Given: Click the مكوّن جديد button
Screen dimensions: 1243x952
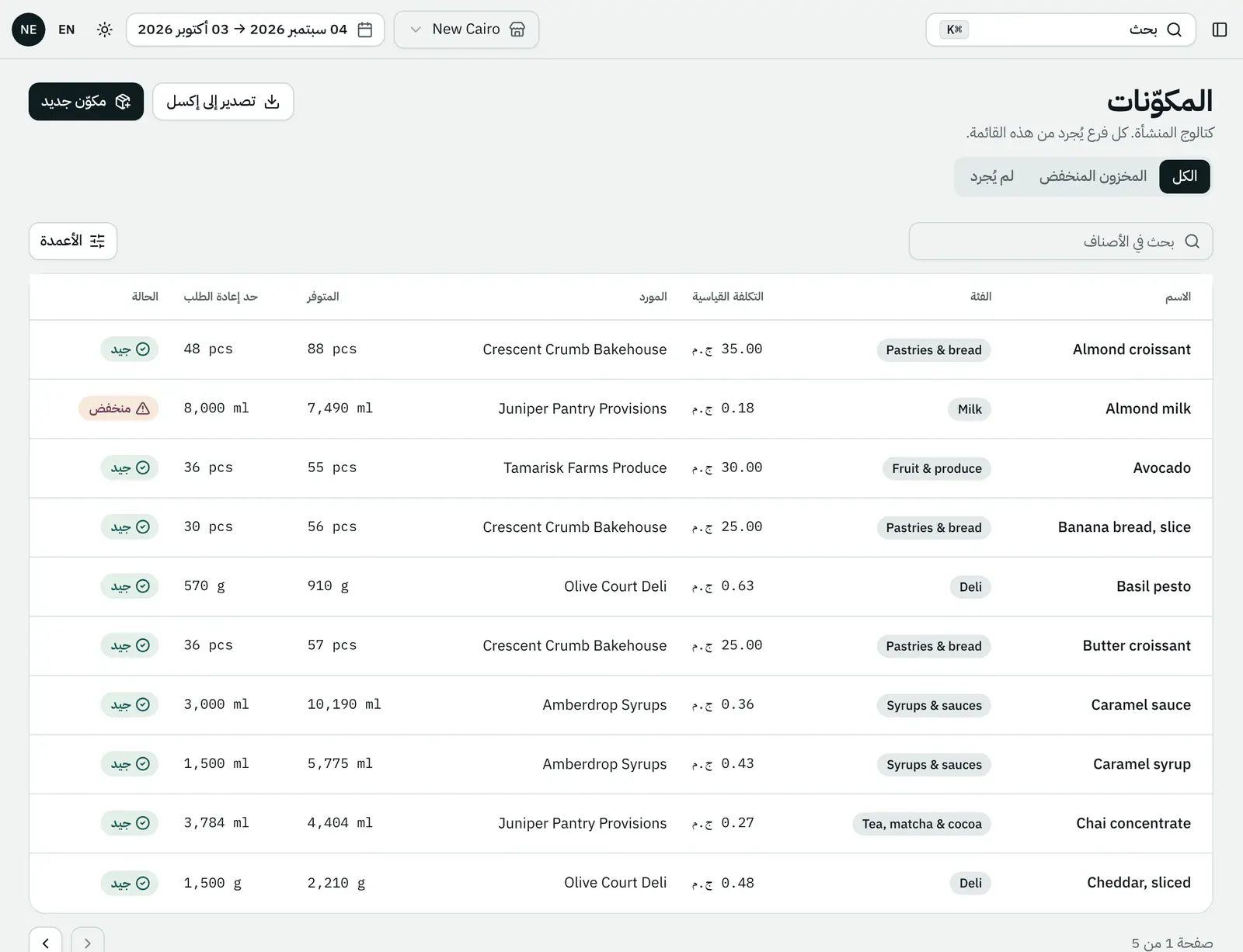Looking at the screenshot, I should 86,102.
